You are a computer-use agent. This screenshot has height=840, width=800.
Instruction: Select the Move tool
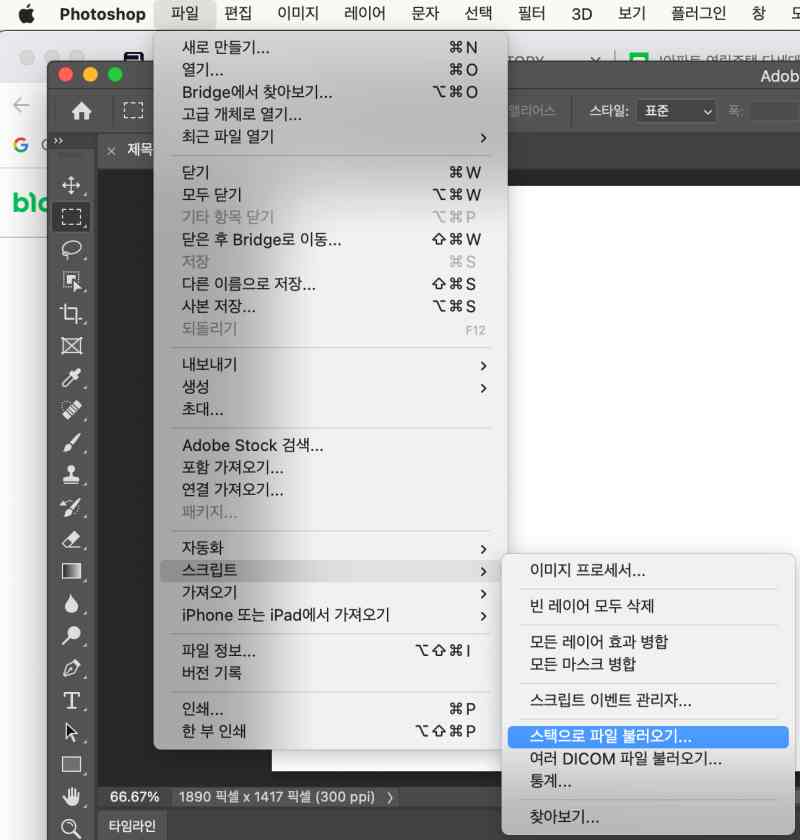71,185
